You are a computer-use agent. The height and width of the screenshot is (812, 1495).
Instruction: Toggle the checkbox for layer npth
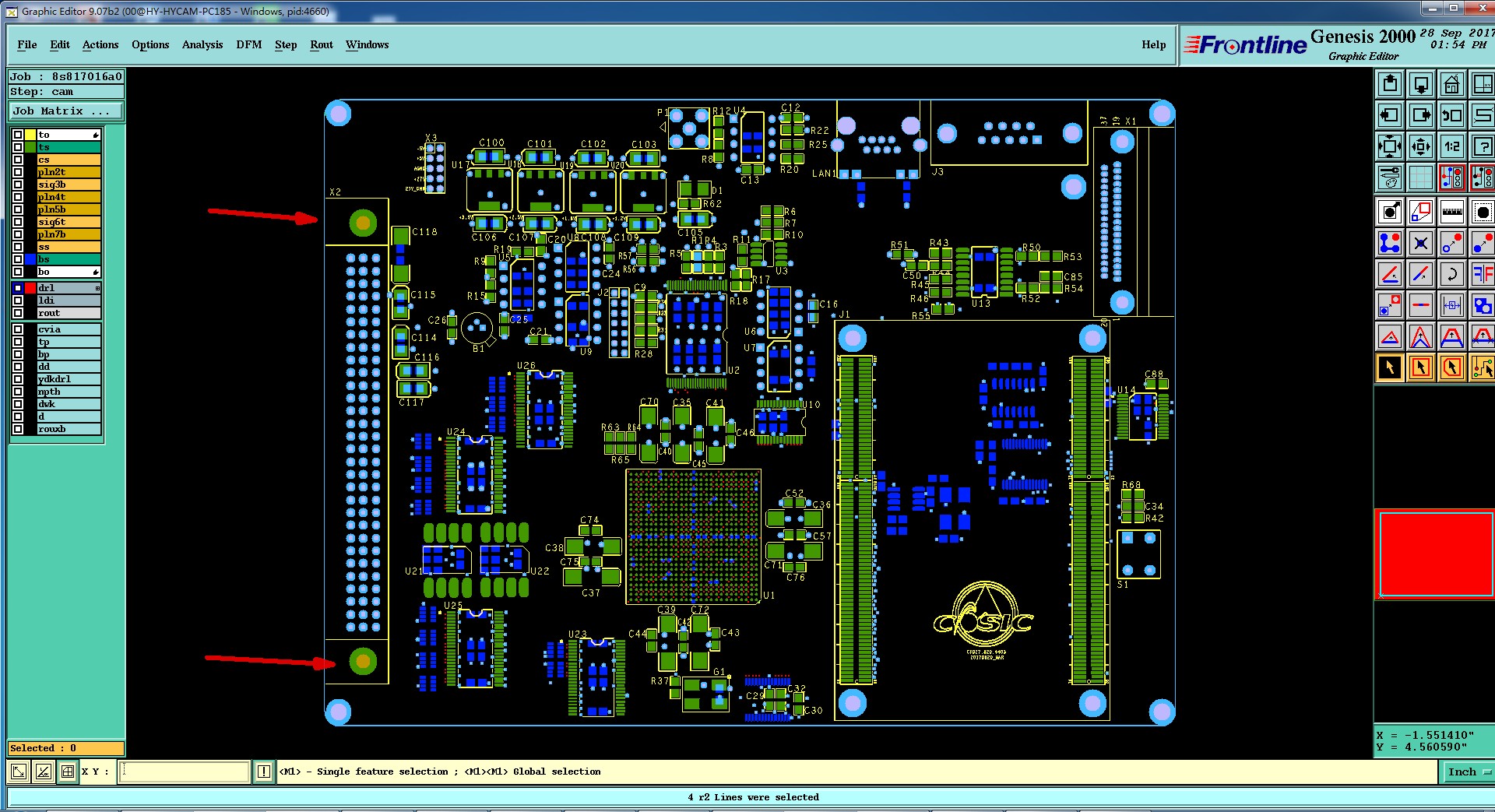[x=18, y=392]
